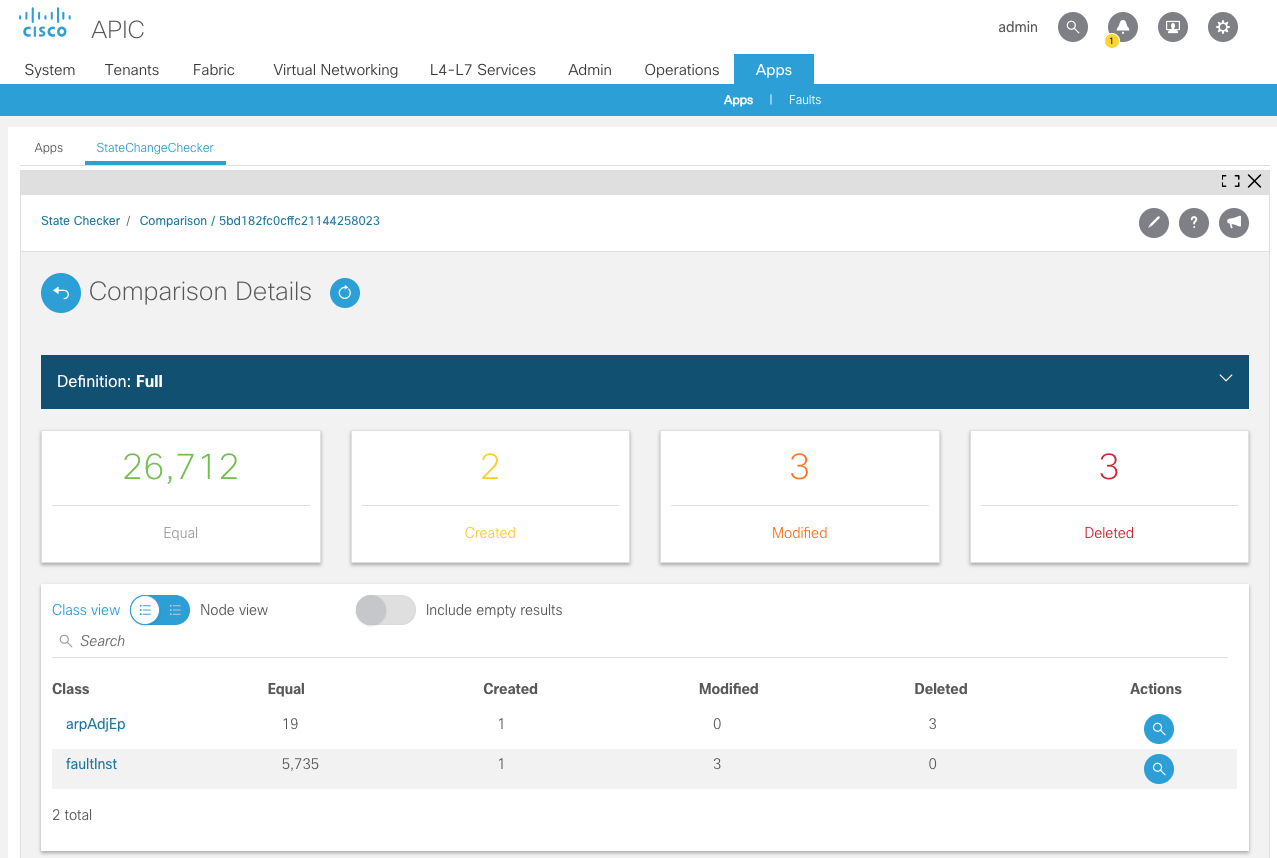The width and height of the screenshot is (1277, 858).
Task: Inspect faultInst results via its magnifier action icon
Action: pos(1158,768)
